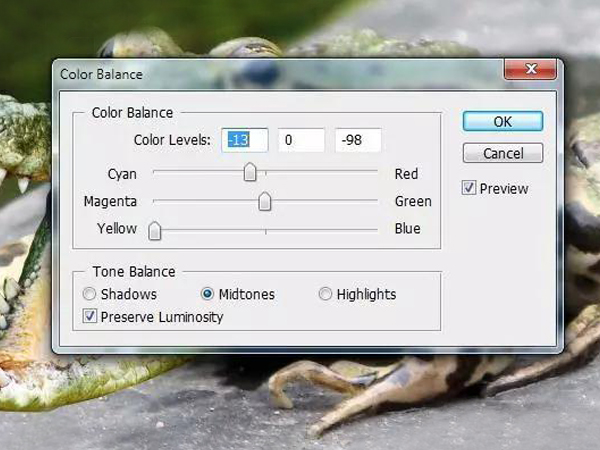Click the Cyan-Red track near the Red end
Image resolution: width=600 pixels, height=450 pixels.
click(x=370, y=174)
